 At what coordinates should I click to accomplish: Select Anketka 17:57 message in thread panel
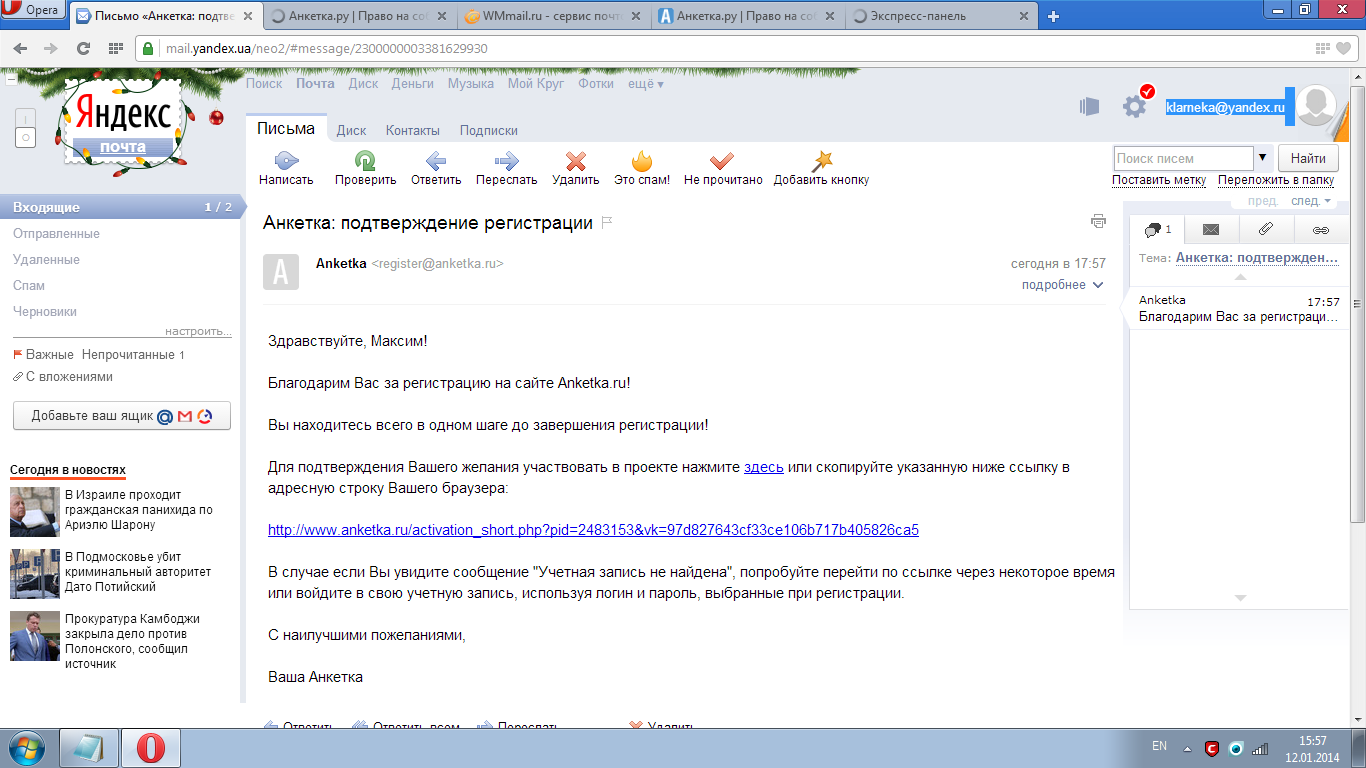[1238, 308]
